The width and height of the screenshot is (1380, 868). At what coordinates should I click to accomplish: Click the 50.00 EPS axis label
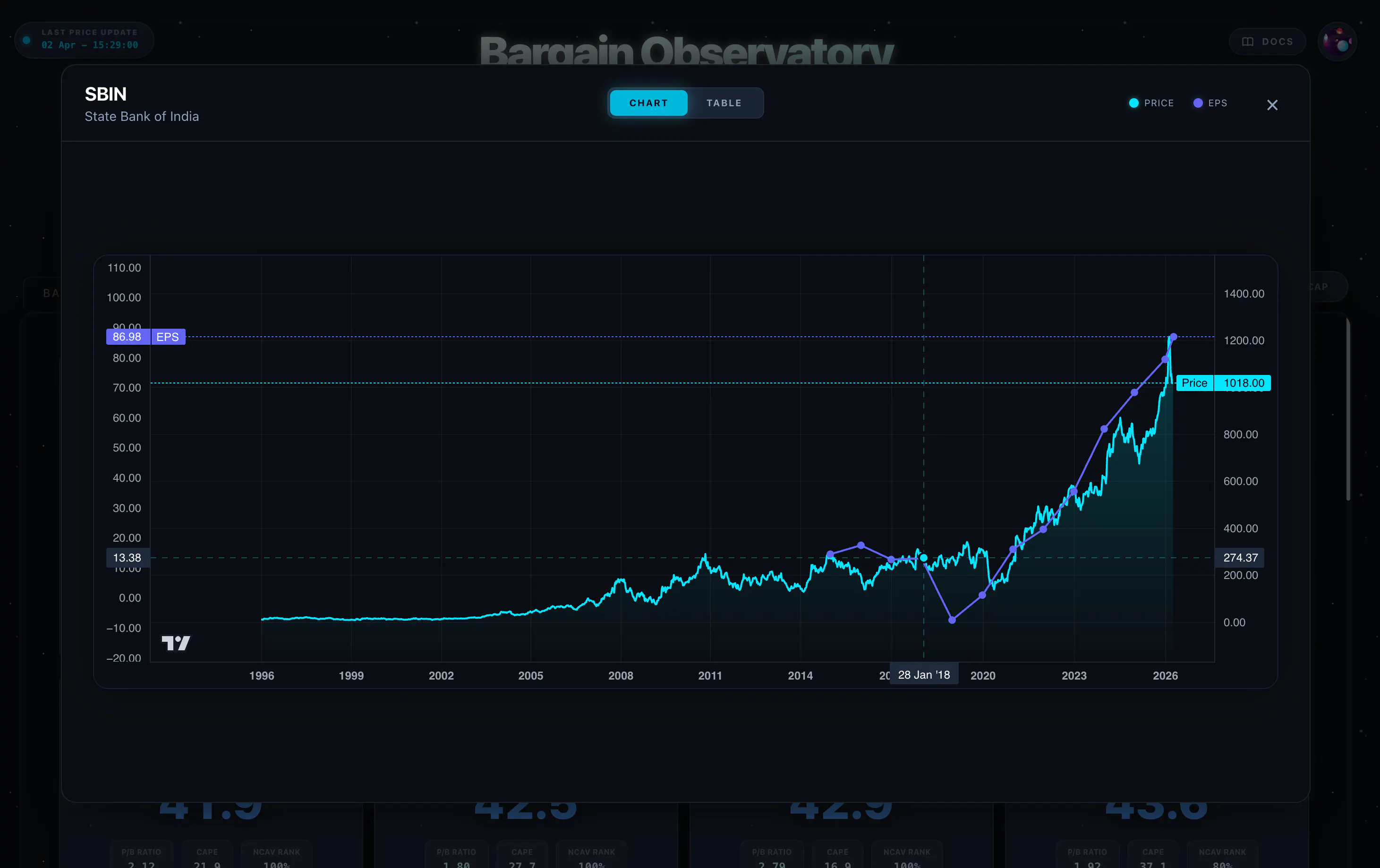click(127, 448)
